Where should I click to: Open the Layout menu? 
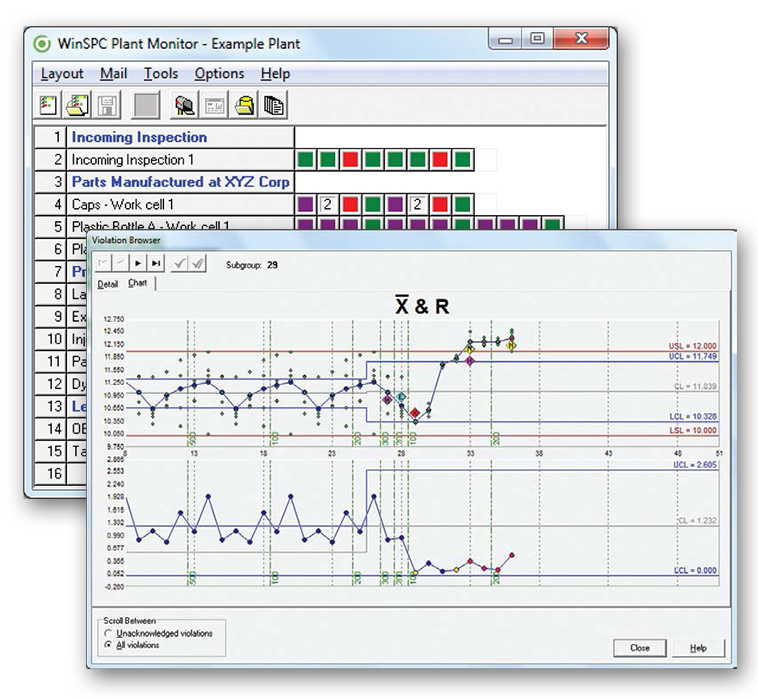[62, 73]
